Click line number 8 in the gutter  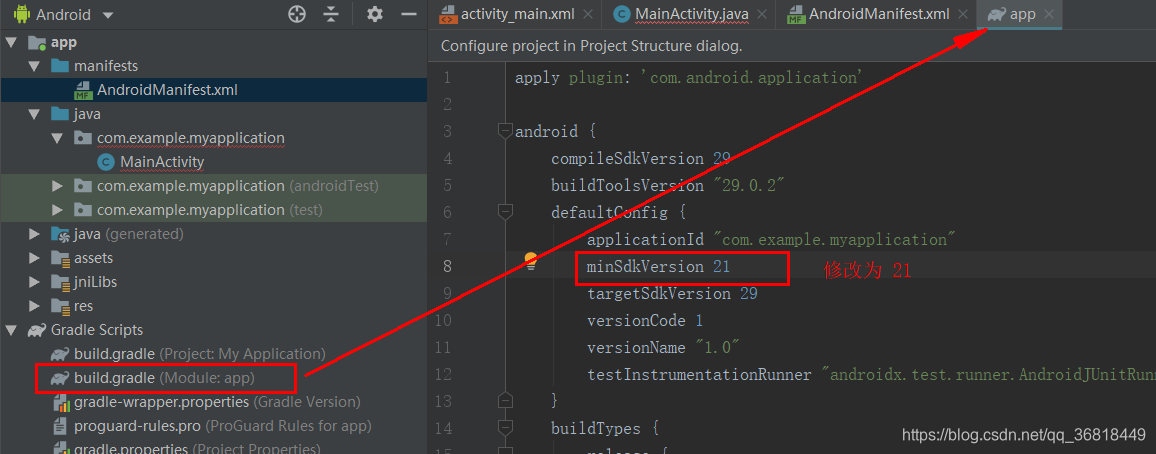pos(448,266)
